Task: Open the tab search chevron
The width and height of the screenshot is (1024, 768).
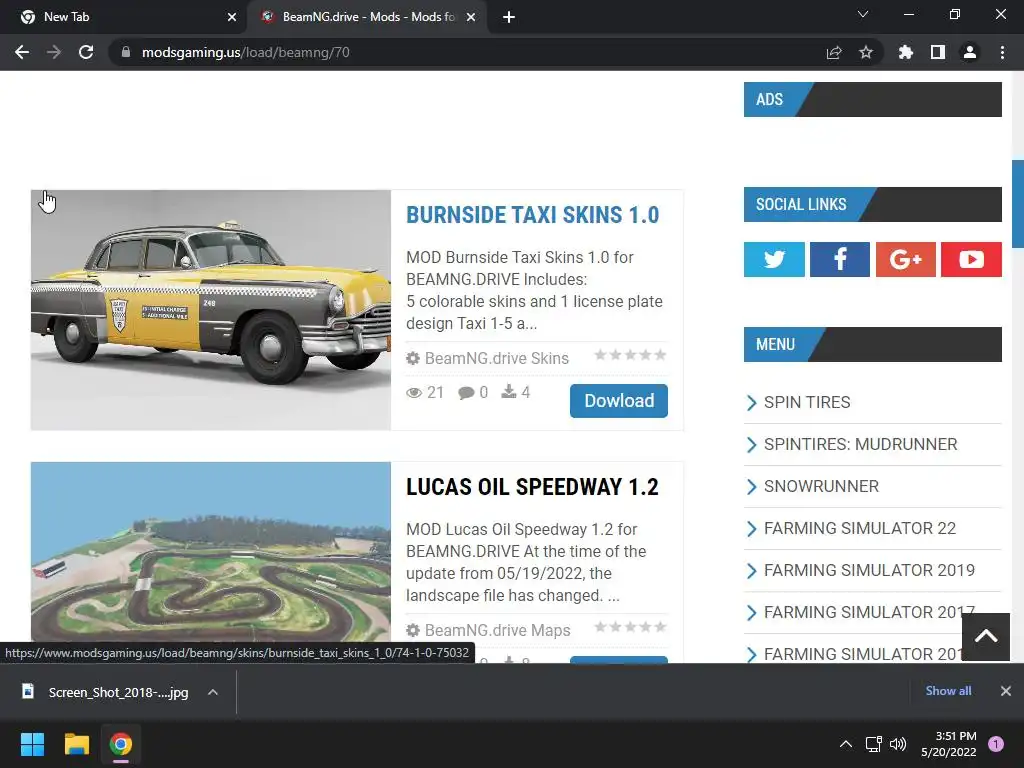Action: tap(863, 14)
